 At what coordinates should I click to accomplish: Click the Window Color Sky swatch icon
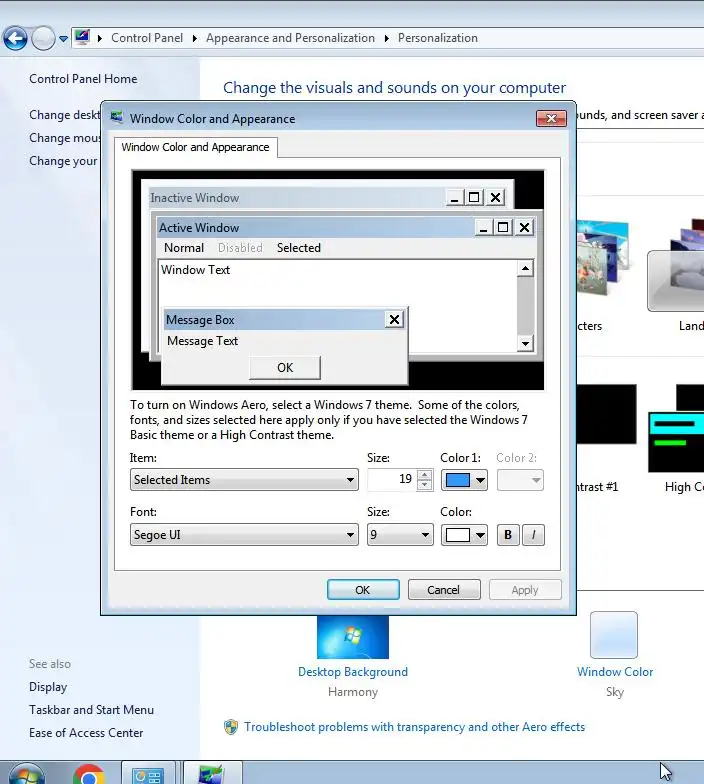tap(614, 635)
